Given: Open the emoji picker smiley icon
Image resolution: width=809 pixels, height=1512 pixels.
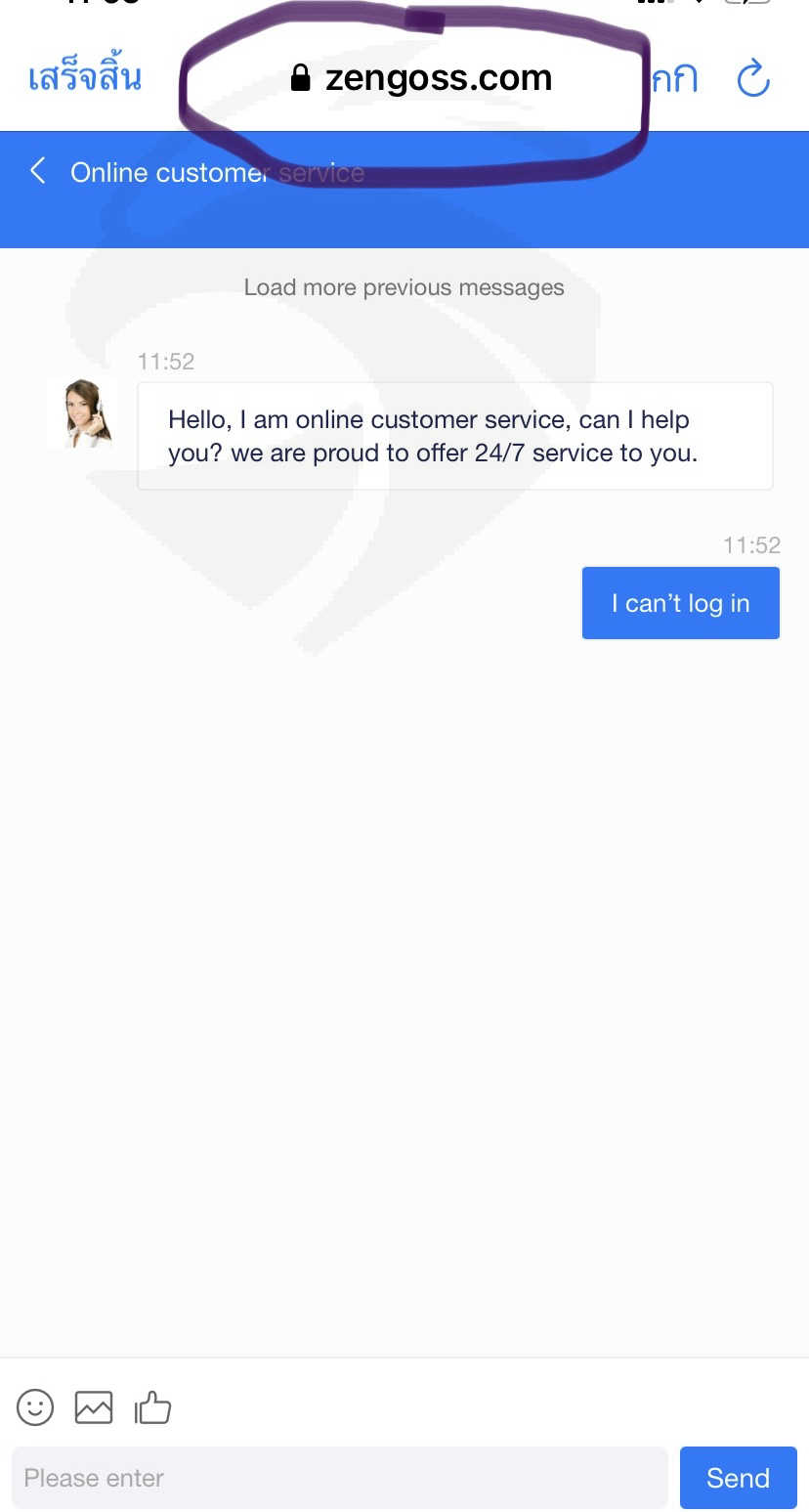Looking at the screenshot, I should [35, 1407].
